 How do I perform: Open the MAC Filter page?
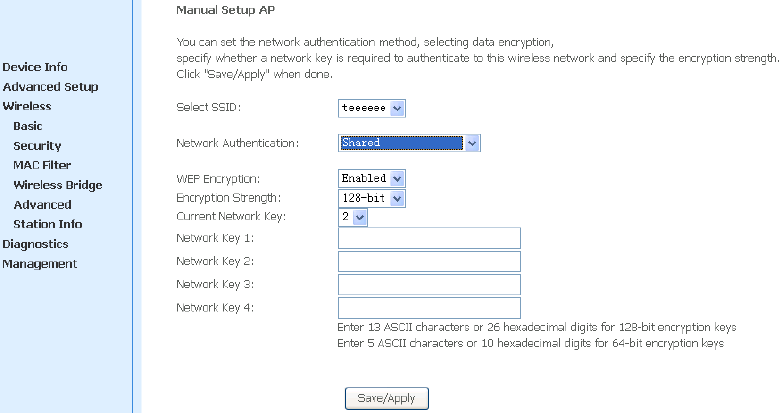pos(42,165)
